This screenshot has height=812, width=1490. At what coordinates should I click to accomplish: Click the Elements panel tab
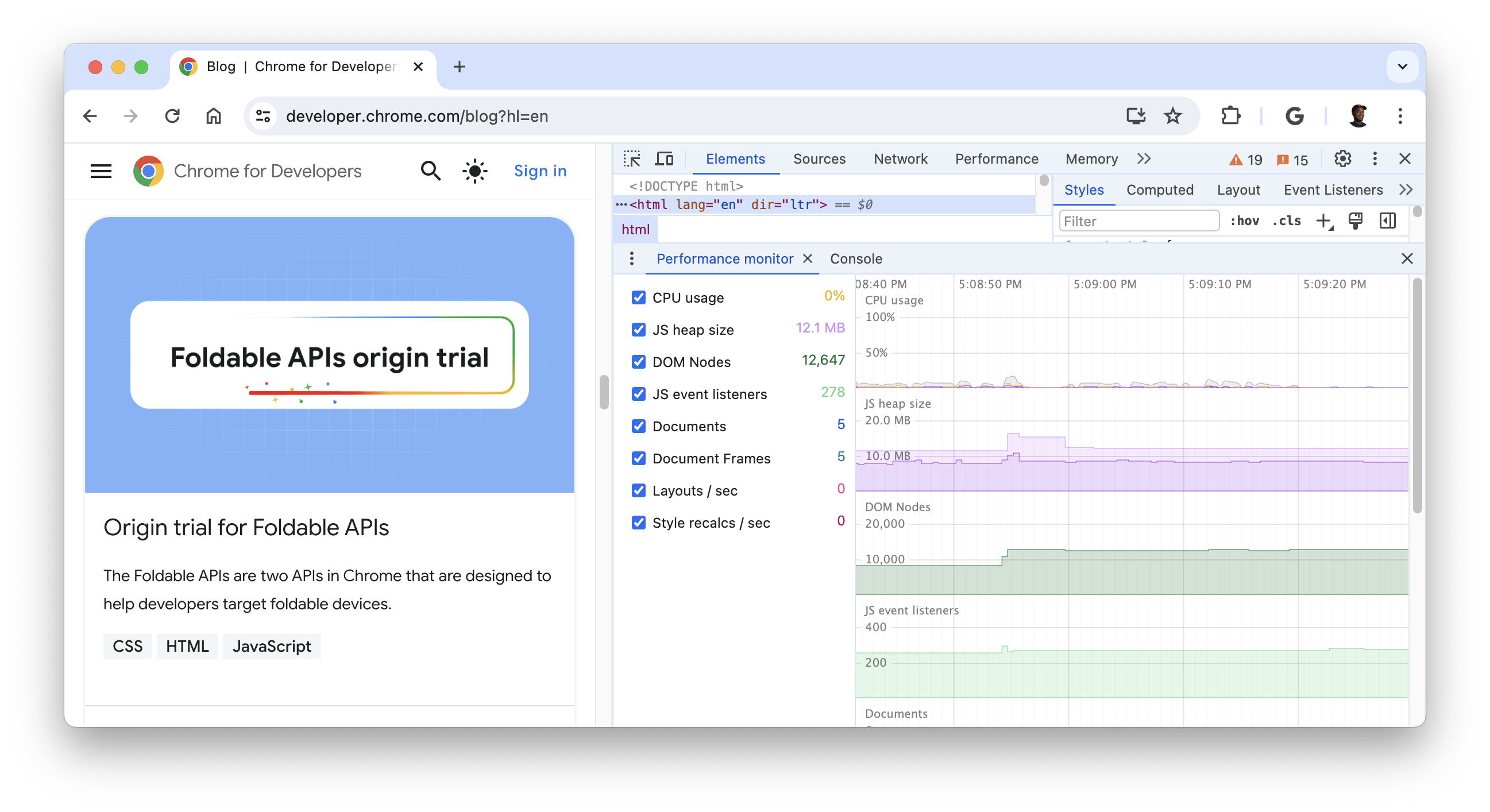click(734, 159)
